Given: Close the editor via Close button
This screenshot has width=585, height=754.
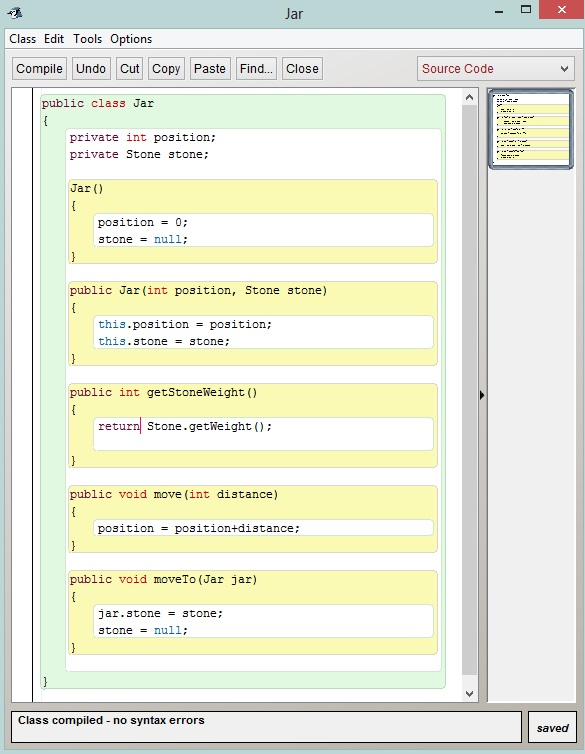Looking at the screenshot, I should pyautogui.click(x=302, y=69).
